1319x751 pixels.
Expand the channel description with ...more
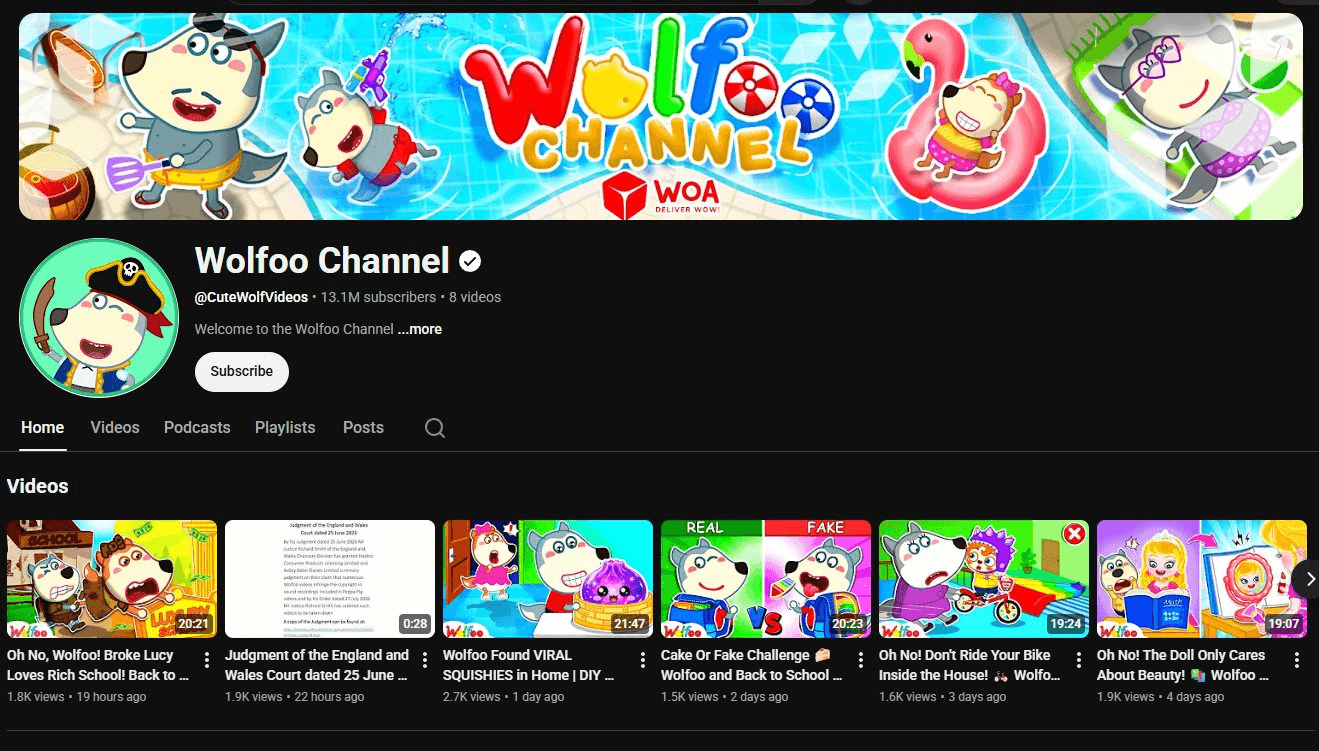[x=420, y=329]
